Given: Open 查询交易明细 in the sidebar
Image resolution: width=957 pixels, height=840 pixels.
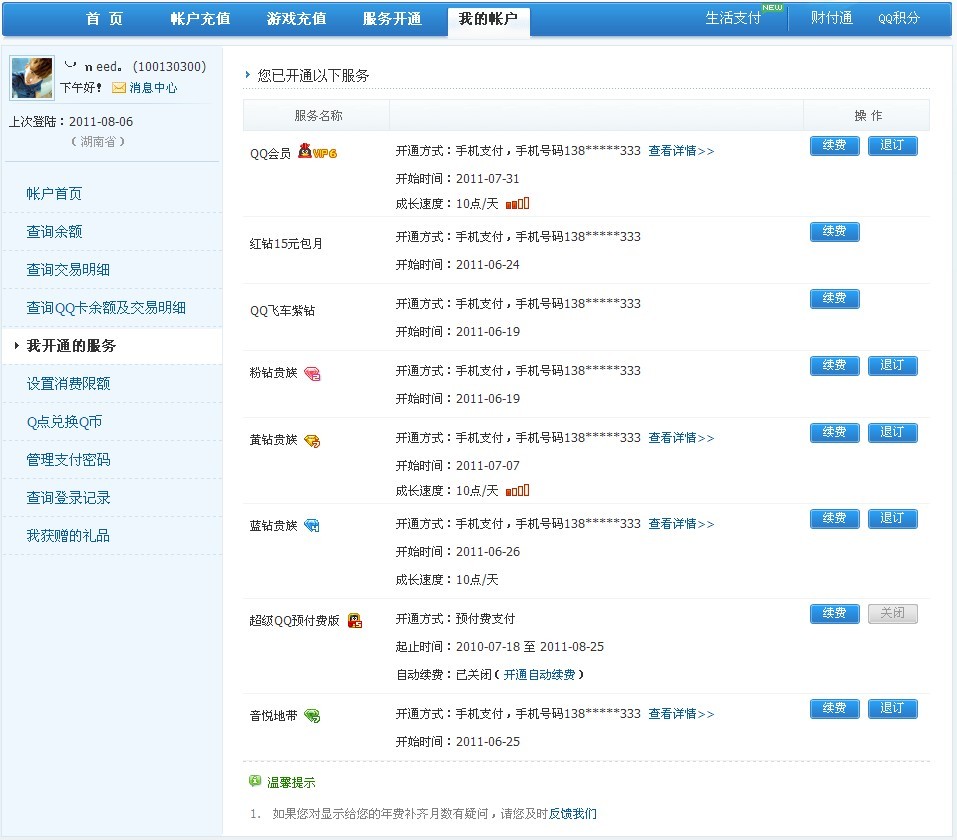Looking at the screenshot, I should [x=68, y=269].
